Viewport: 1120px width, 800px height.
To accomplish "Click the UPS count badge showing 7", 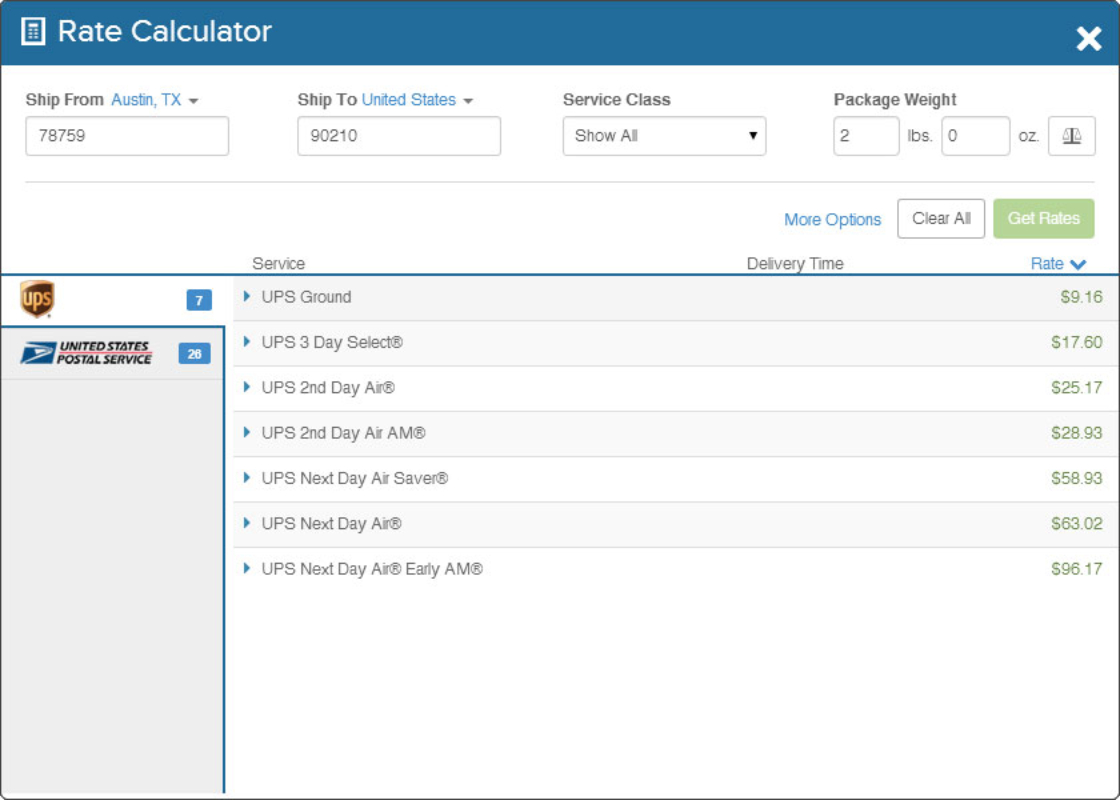I will (x=199, y=300).
